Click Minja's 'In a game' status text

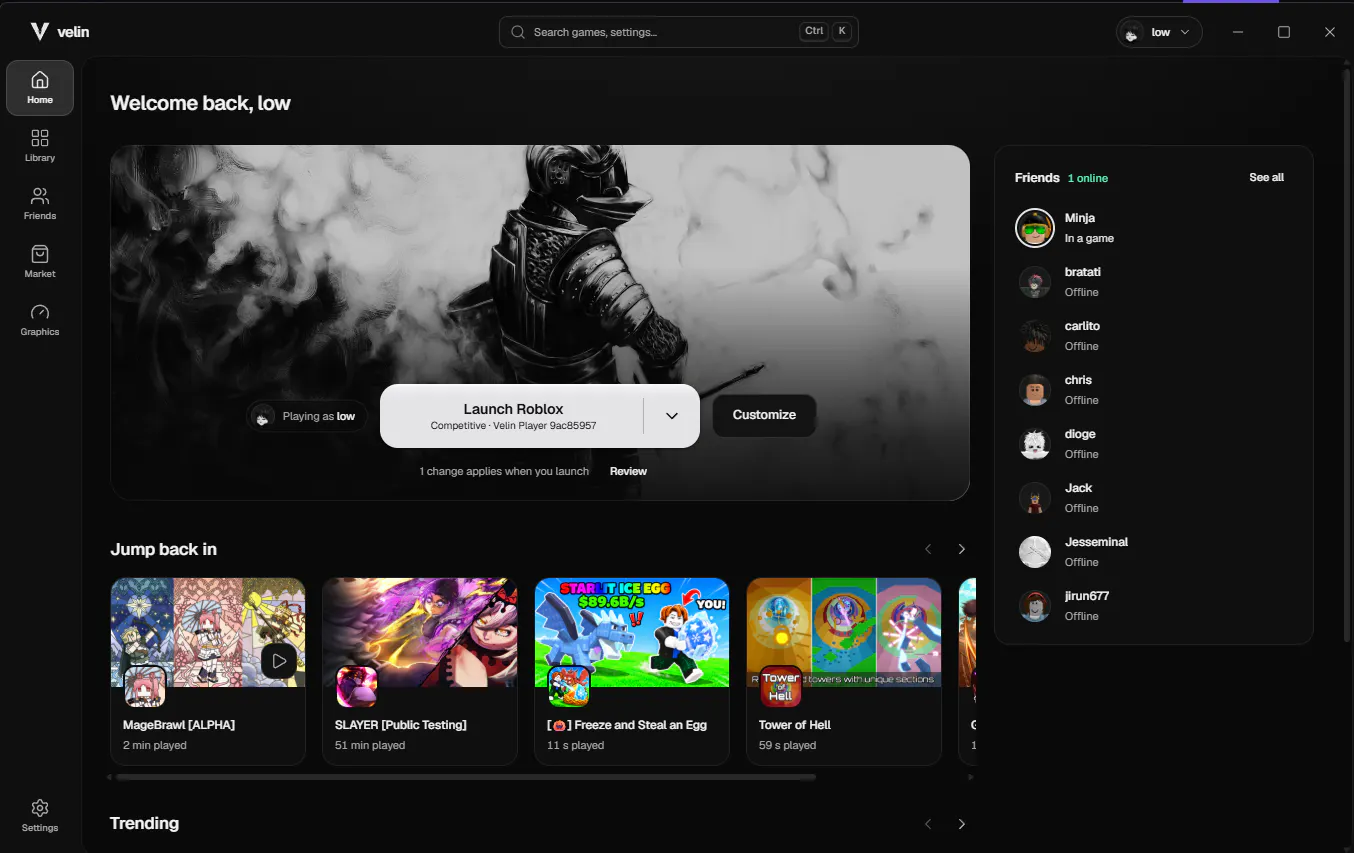click(1089, 238)
